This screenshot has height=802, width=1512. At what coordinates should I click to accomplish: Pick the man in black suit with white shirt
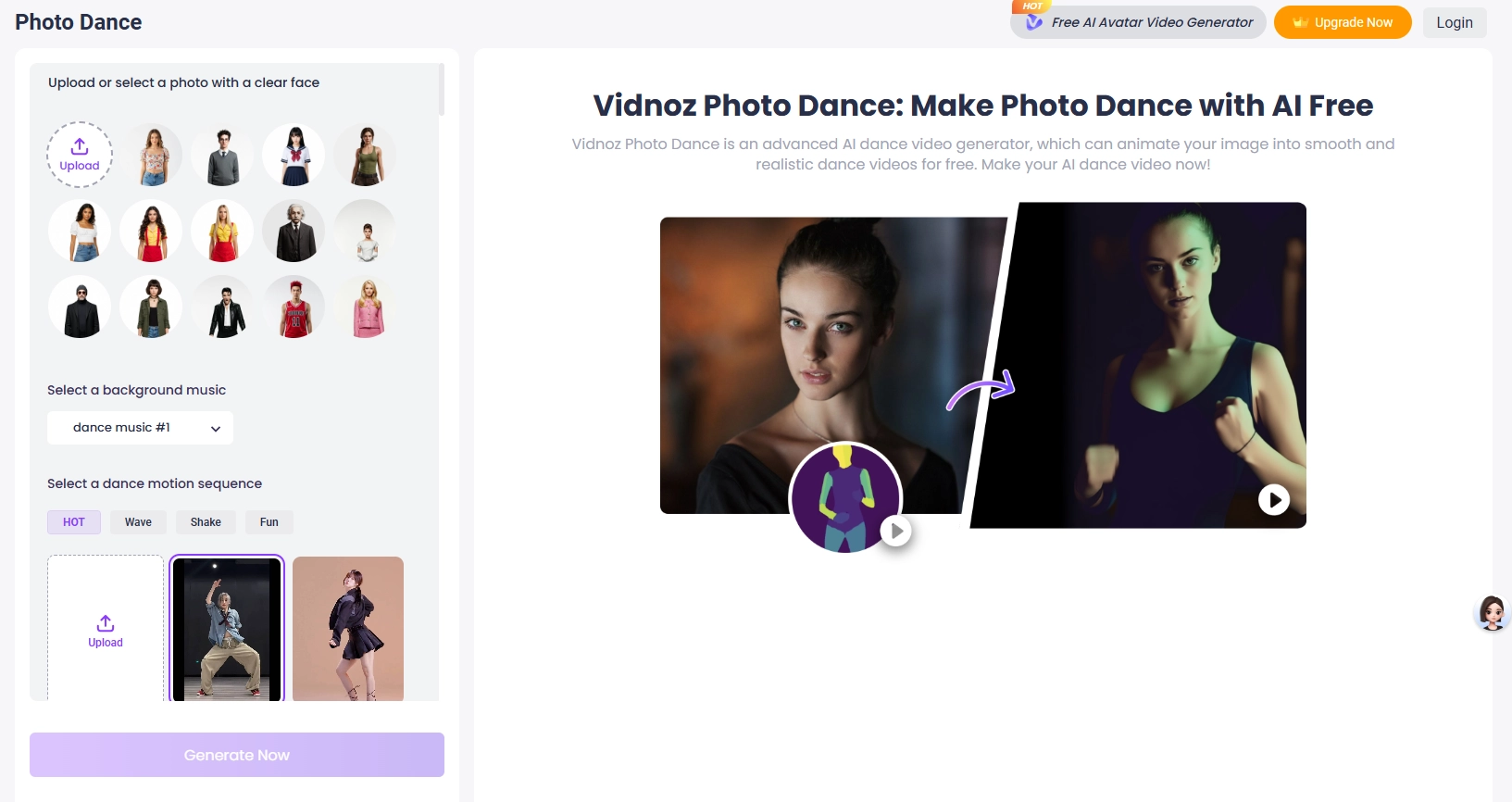(223, 307)
